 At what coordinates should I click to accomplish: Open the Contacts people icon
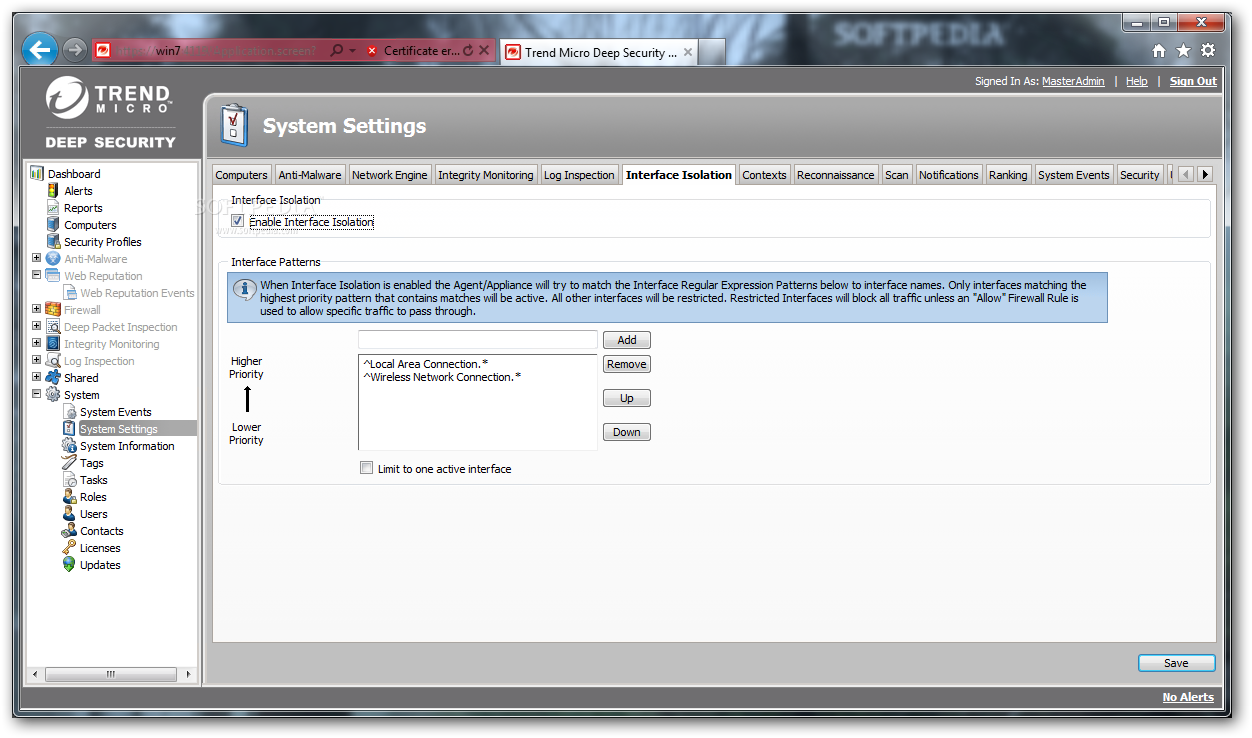69,531
